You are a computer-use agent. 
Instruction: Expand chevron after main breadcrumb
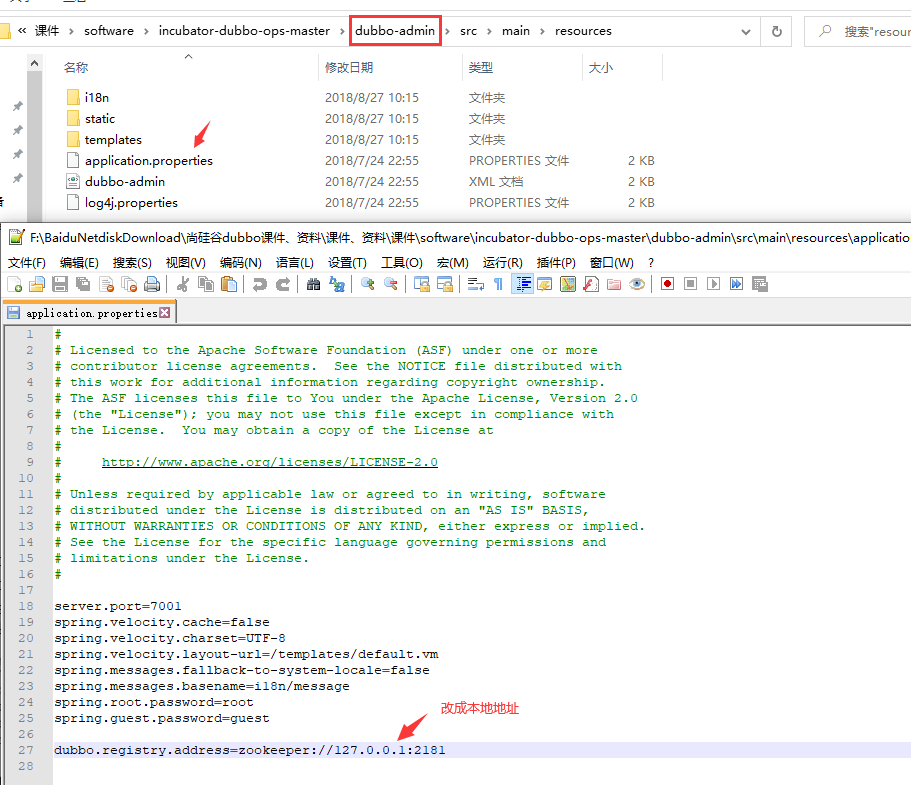tap(542, 31)
